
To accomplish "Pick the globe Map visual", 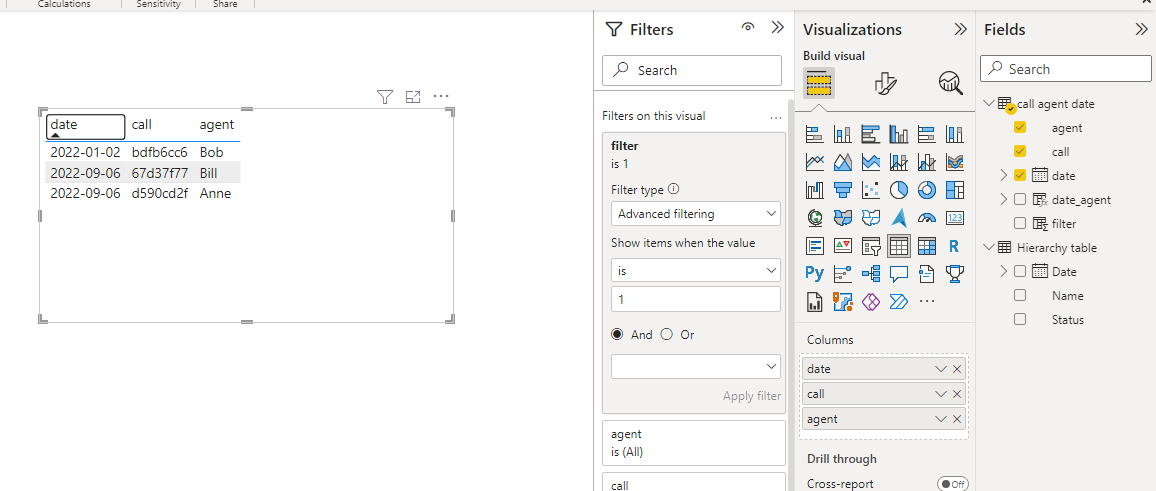I will 814,217.
